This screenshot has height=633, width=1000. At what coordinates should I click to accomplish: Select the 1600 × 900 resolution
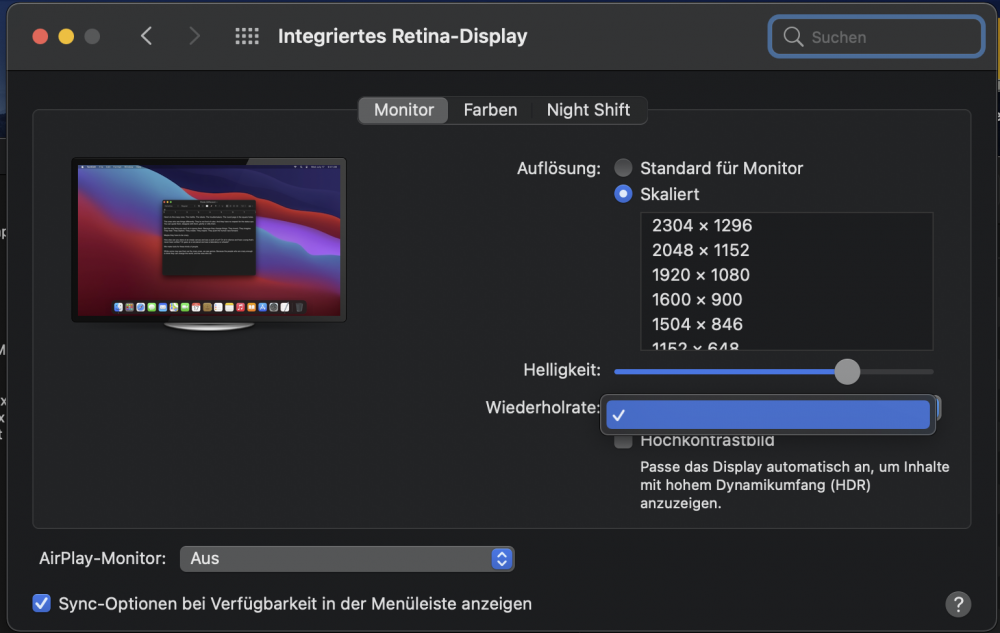(786, 300)
